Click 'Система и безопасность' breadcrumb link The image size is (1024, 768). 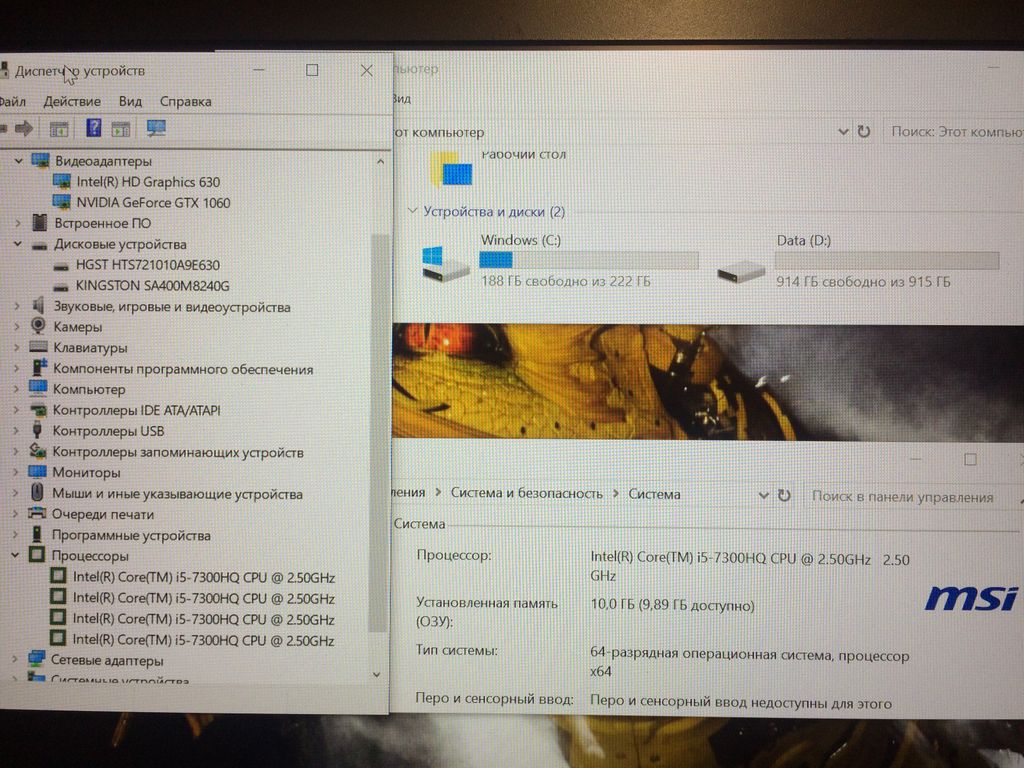[x=526, y=493]
